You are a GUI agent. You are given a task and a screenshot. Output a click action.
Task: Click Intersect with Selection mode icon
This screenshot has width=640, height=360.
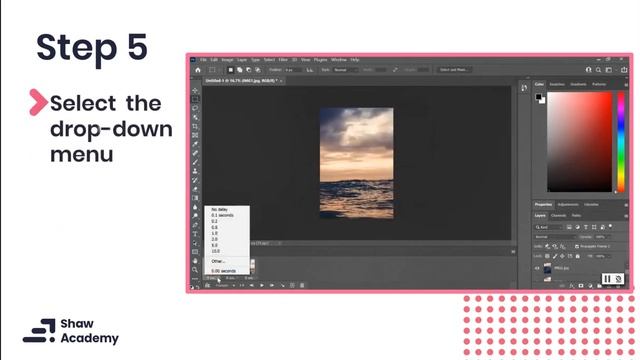click(258, 70)
